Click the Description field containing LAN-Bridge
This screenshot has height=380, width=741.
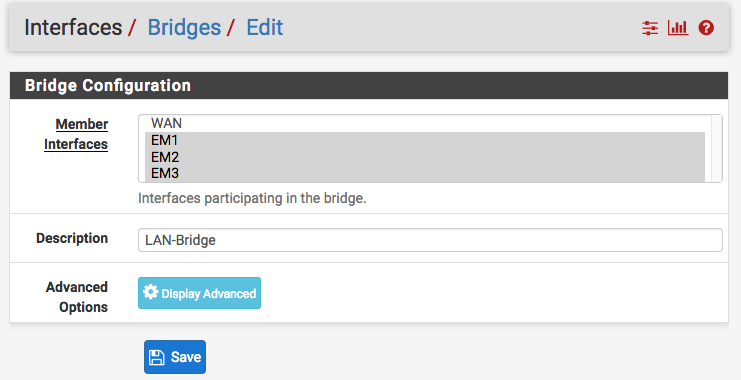430,240
